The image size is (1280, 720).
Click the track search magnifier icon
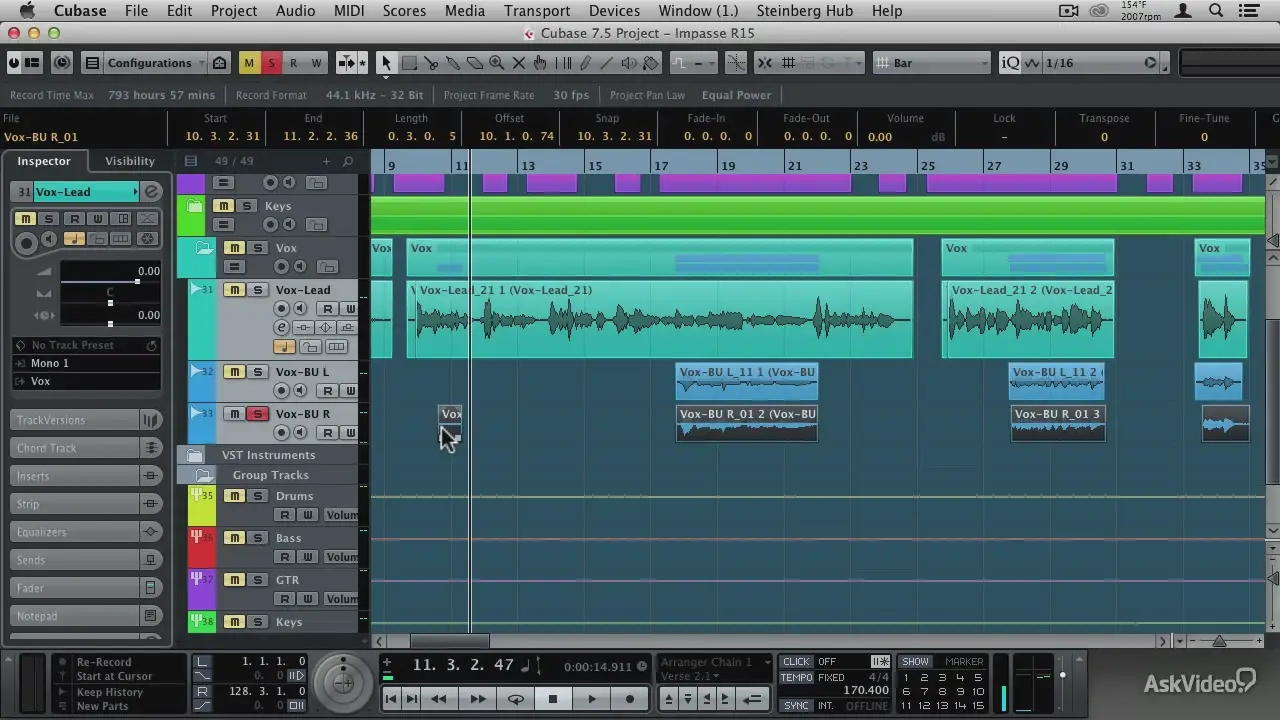tap(348, 161)
